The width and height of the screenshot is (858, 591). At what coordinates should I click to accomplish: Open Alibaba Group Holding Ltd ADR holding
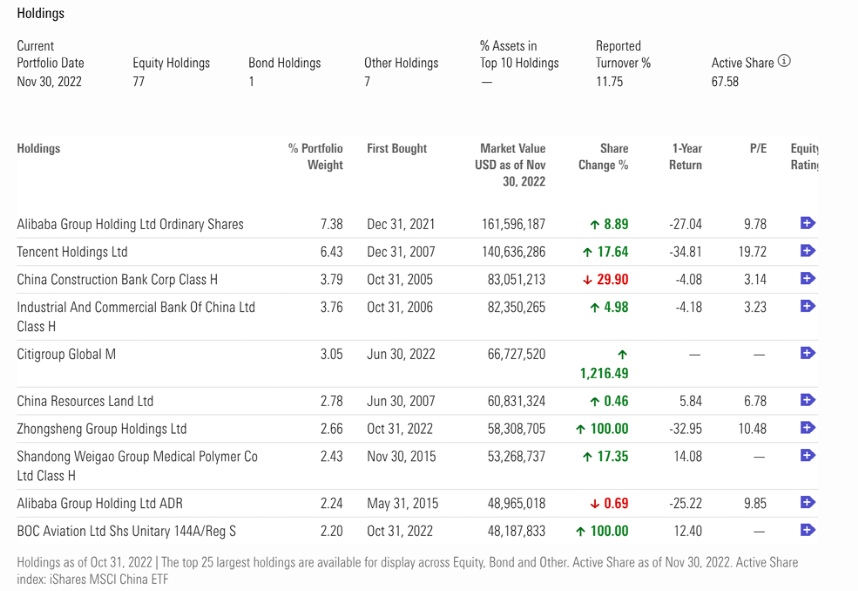100,503
